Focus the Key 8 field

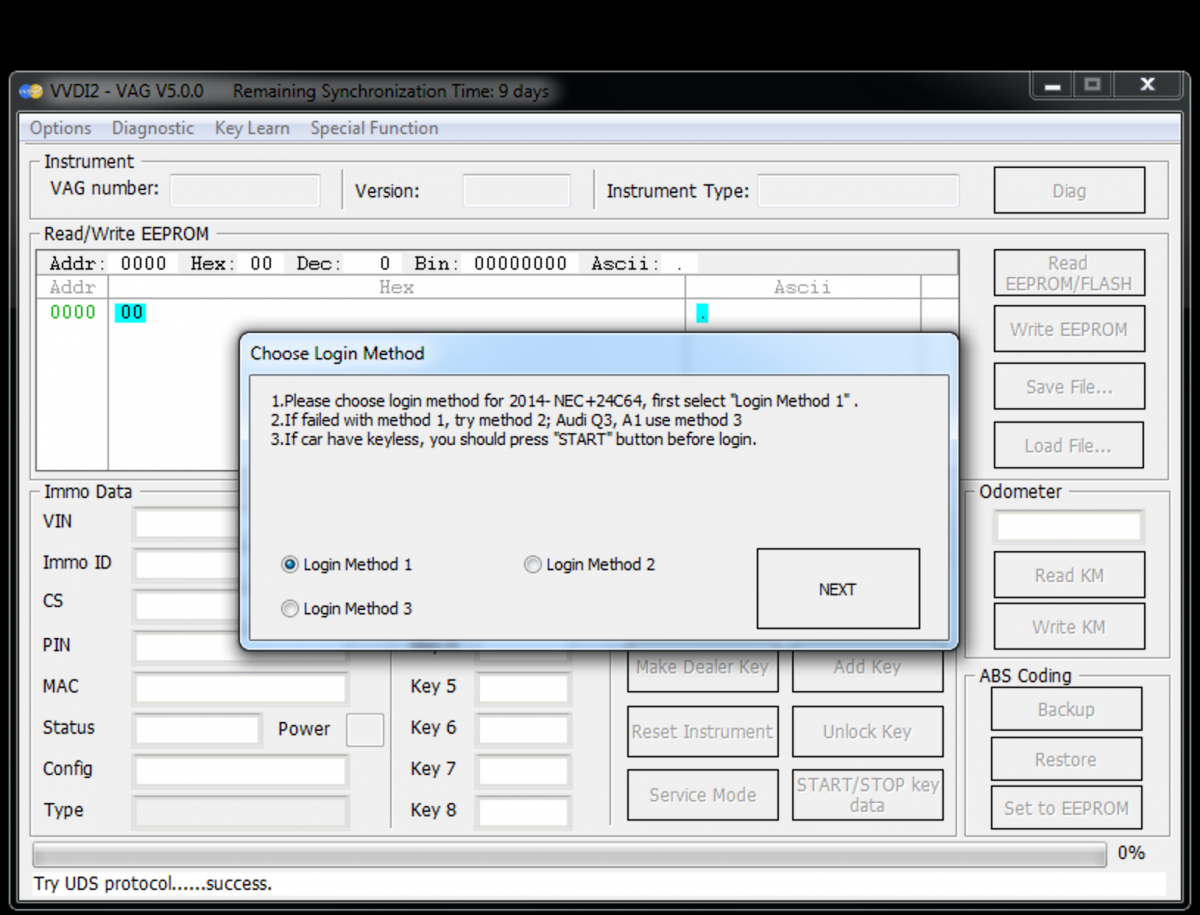(x=523, y=811)
